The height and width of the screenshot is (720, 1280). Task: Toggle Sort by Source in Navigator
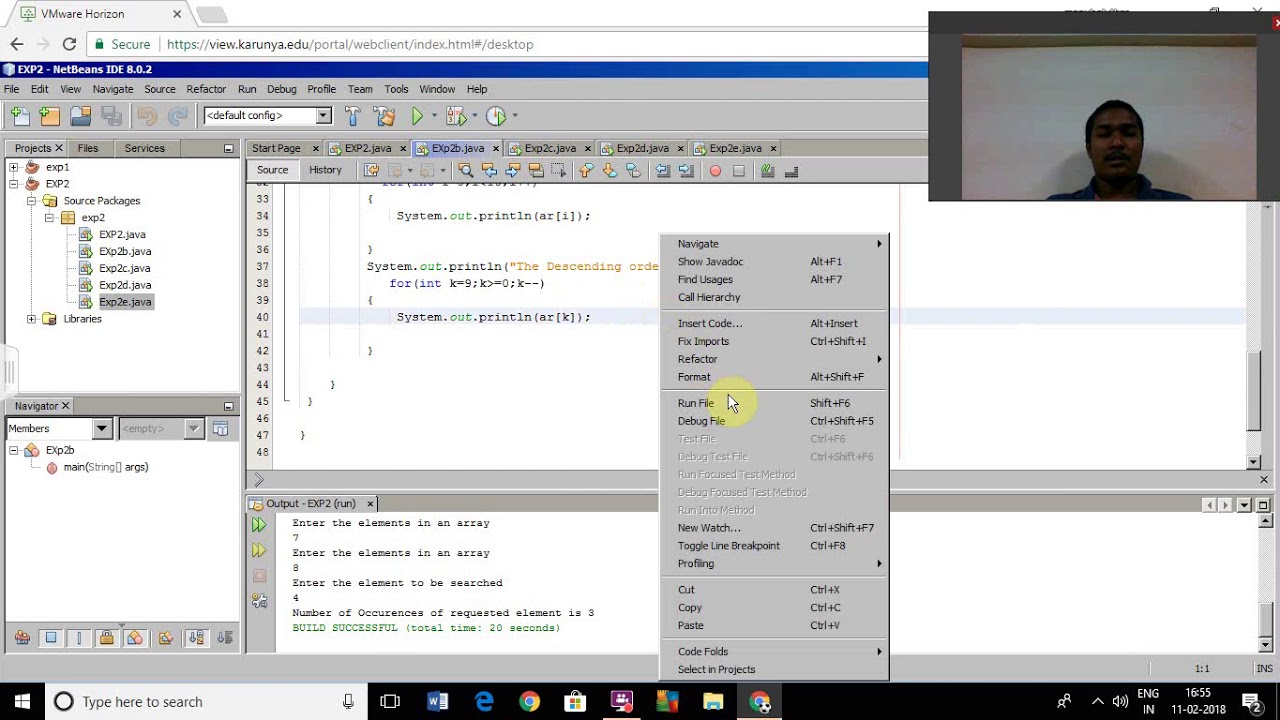[225, 637]
